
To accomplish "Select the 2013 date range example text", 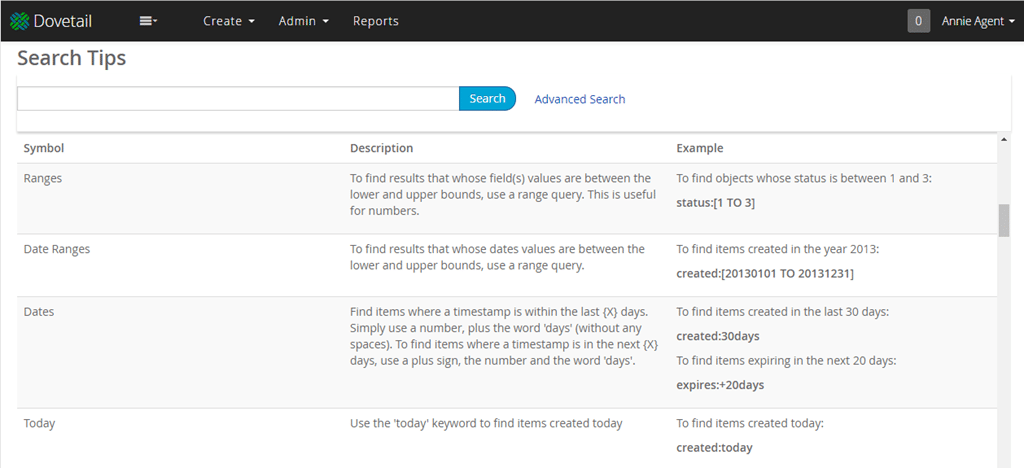I will (765, 273).
